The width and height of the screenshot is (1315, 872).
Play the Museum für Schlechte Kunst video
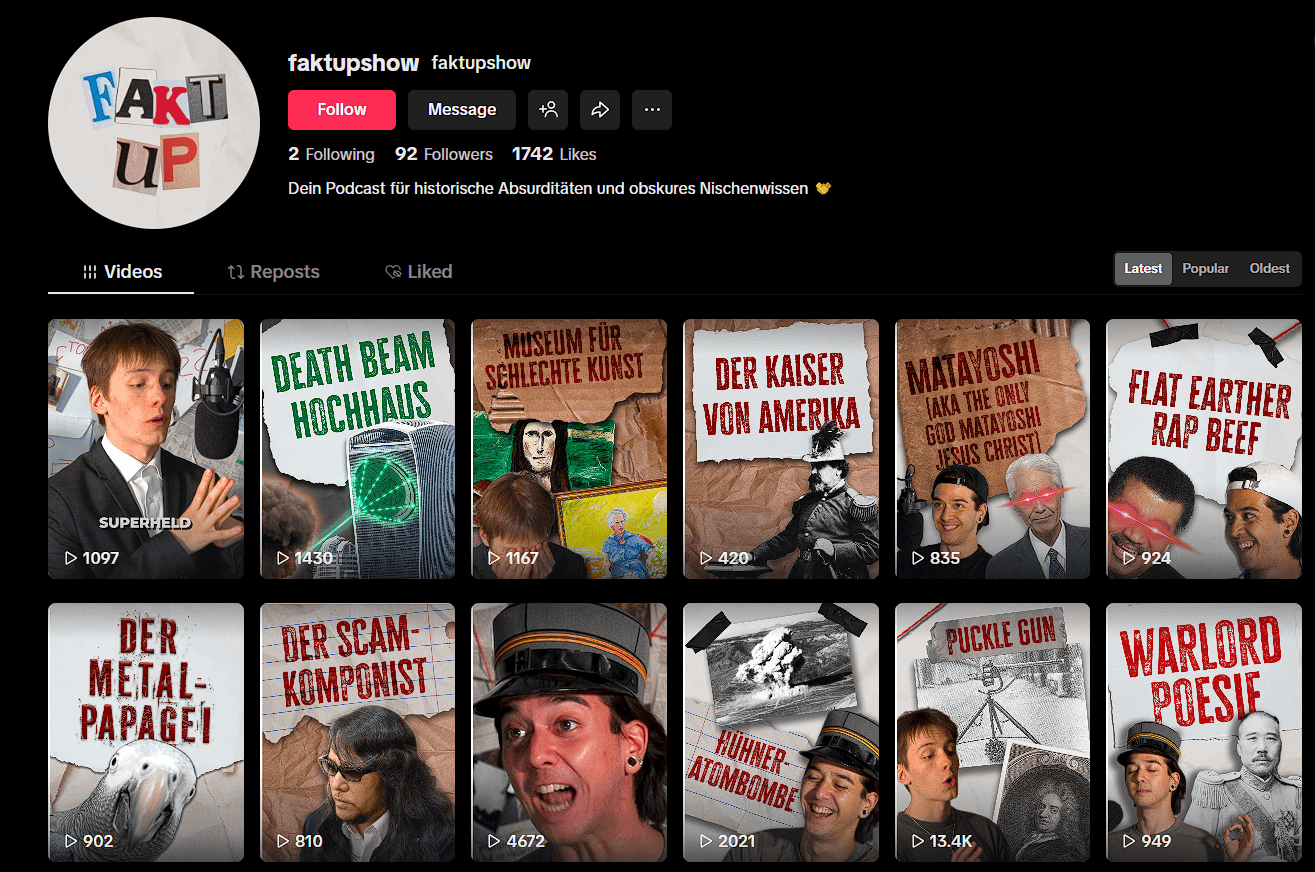click(569, 448)
